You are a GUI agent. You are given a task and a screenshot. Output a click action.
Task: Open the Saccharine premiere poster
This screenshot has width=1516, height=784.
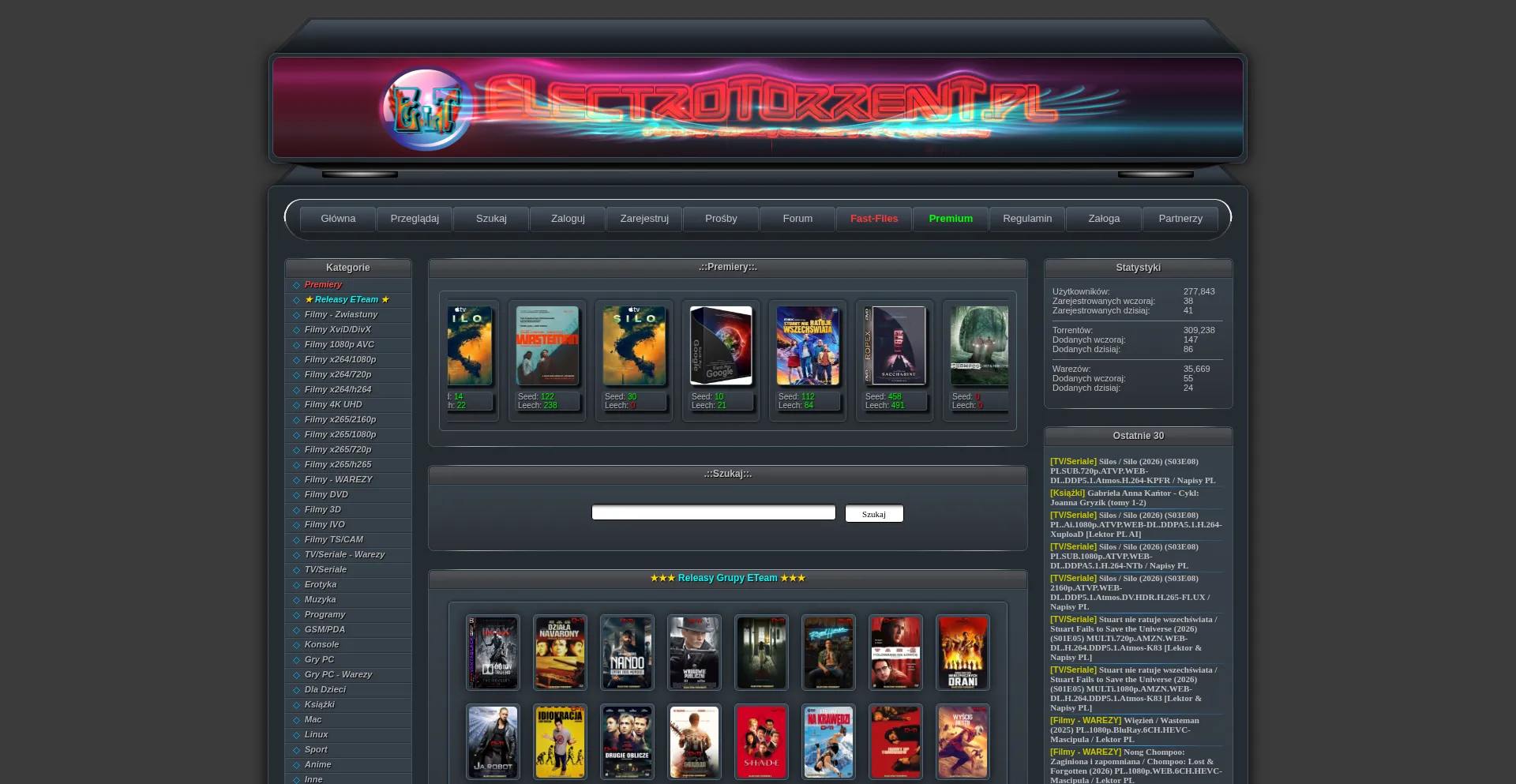[x=895, y=346]
